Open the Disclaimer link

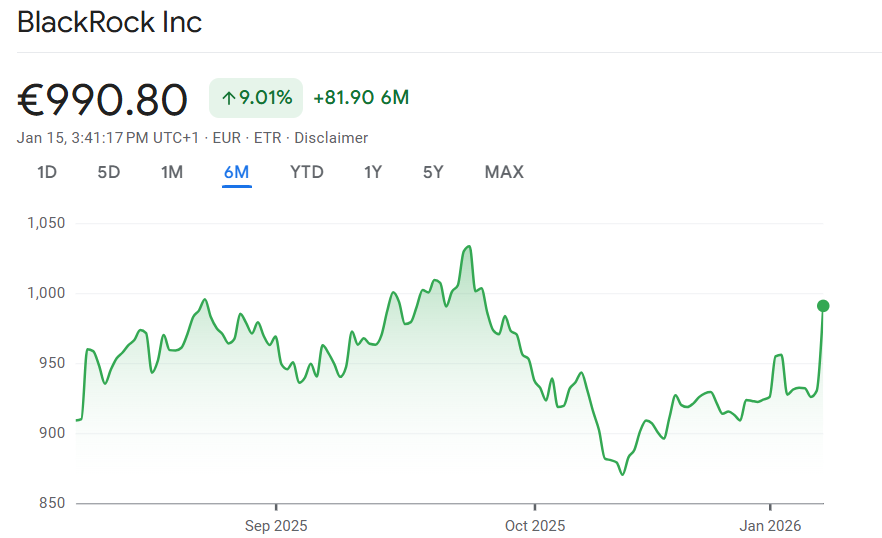(x=331, y=138)
